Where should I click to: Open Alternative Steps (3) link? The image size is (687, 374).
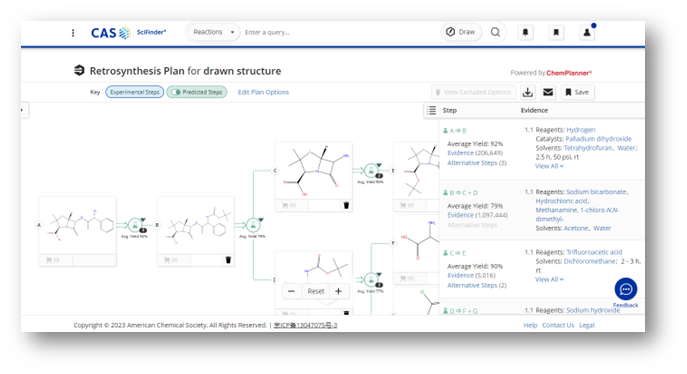click(x=477, y=163)
